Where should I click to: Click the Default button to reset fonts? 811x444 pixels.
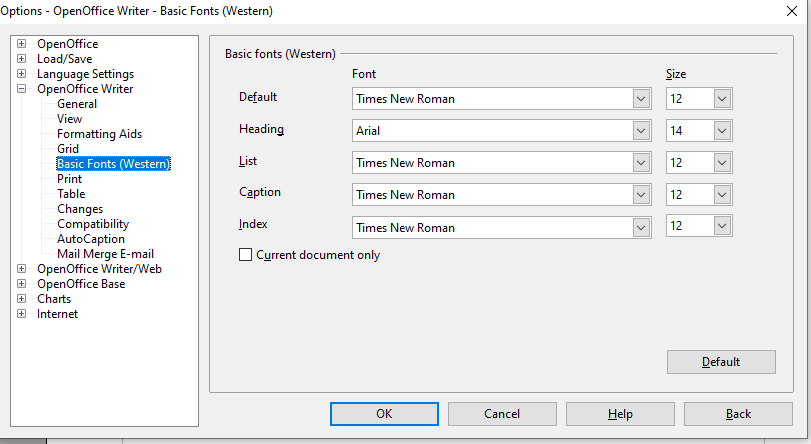click(721, 362)
